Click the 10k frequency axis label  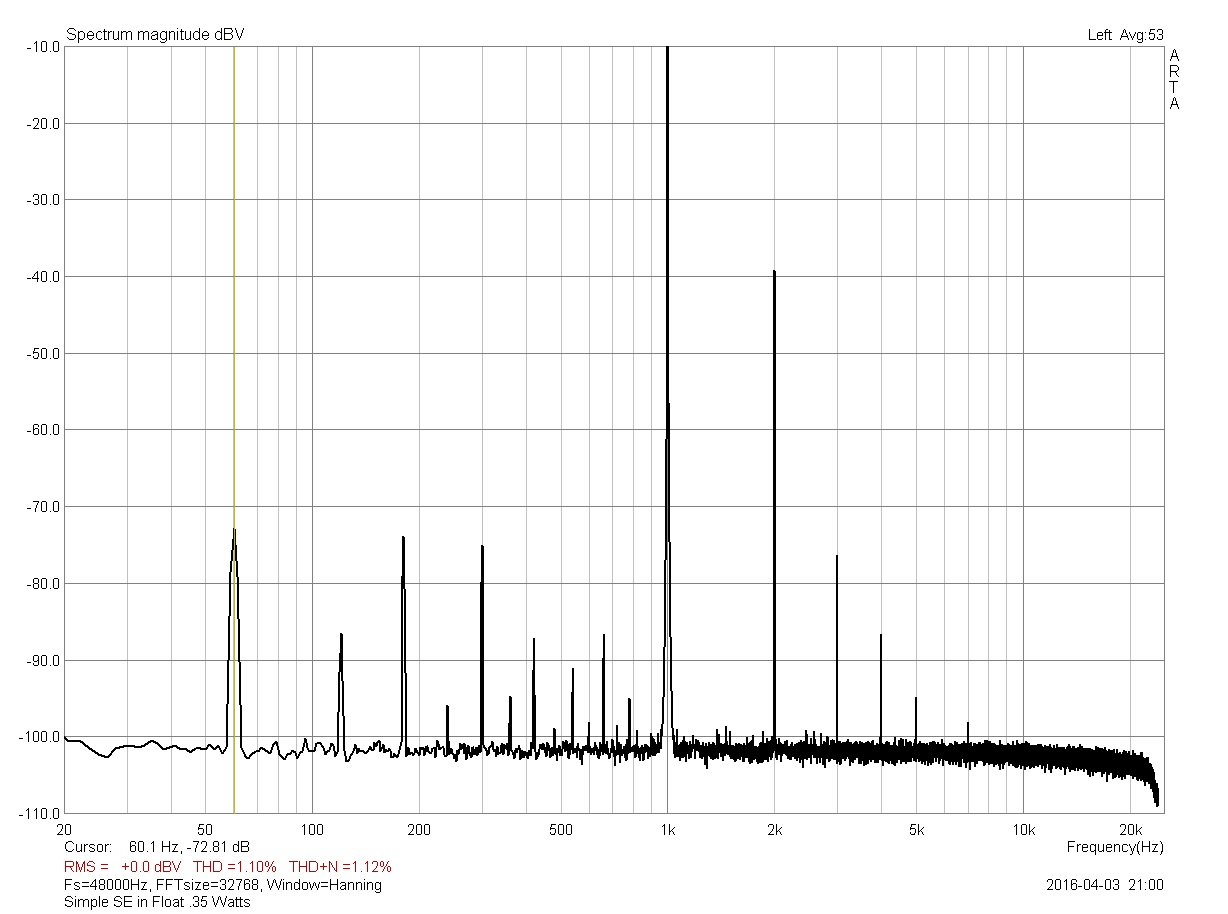1023,830
